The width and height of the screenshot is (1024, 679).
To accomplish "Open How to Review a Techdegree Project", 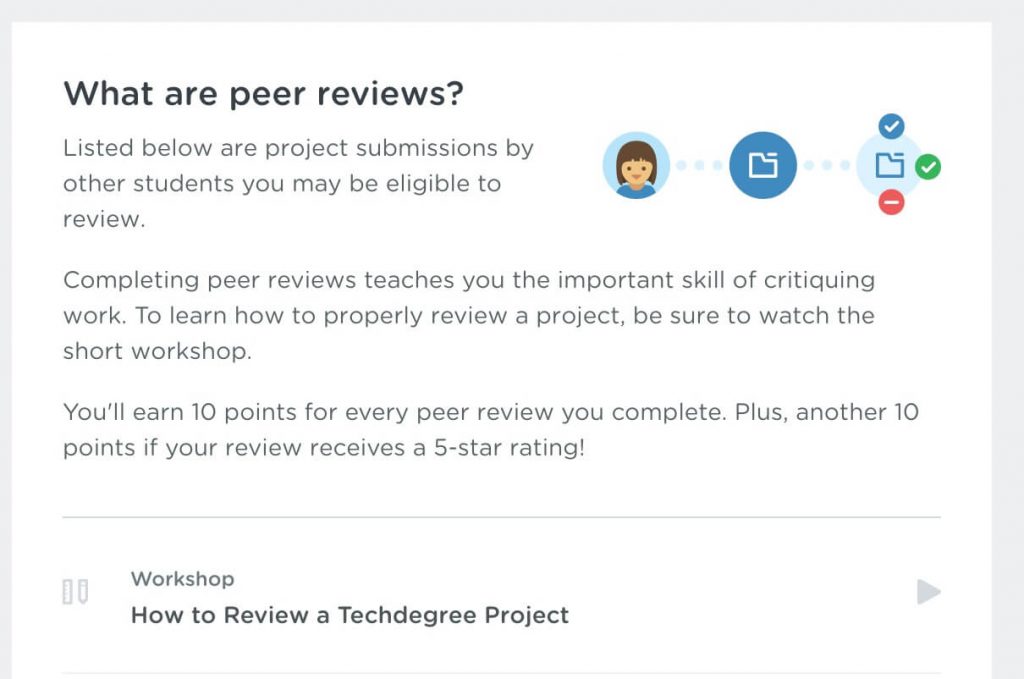I will click(350, 615).
